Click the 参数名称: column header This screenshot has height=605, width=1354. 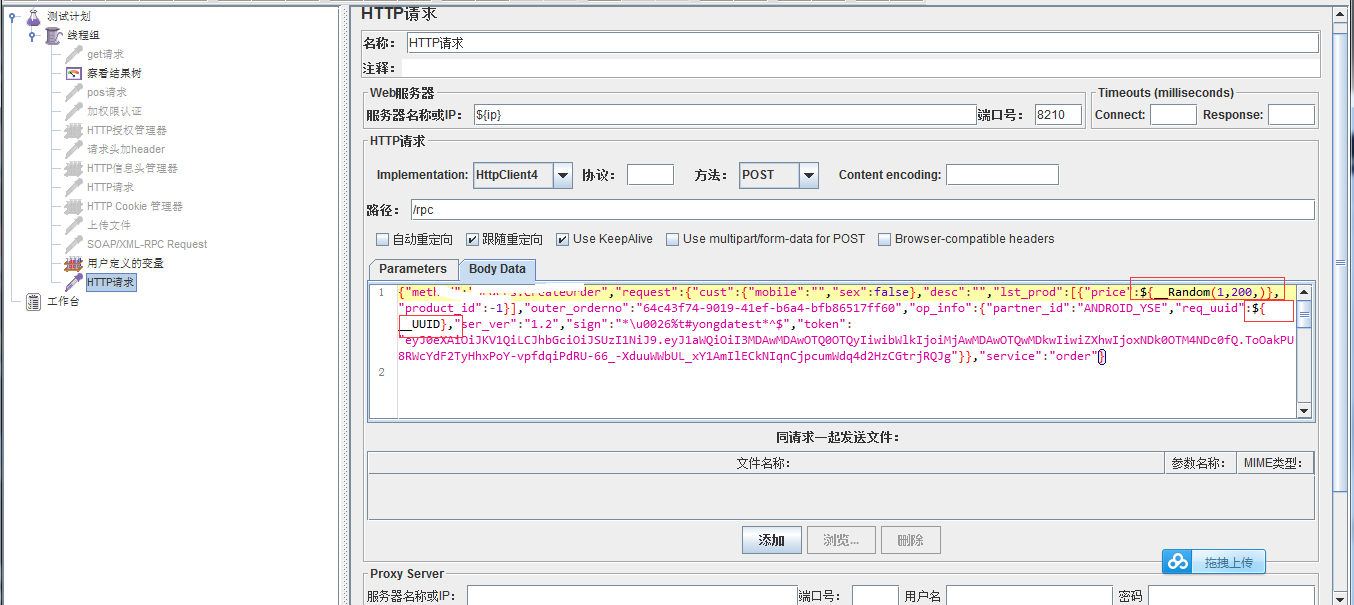click(x=1199, y=463)
